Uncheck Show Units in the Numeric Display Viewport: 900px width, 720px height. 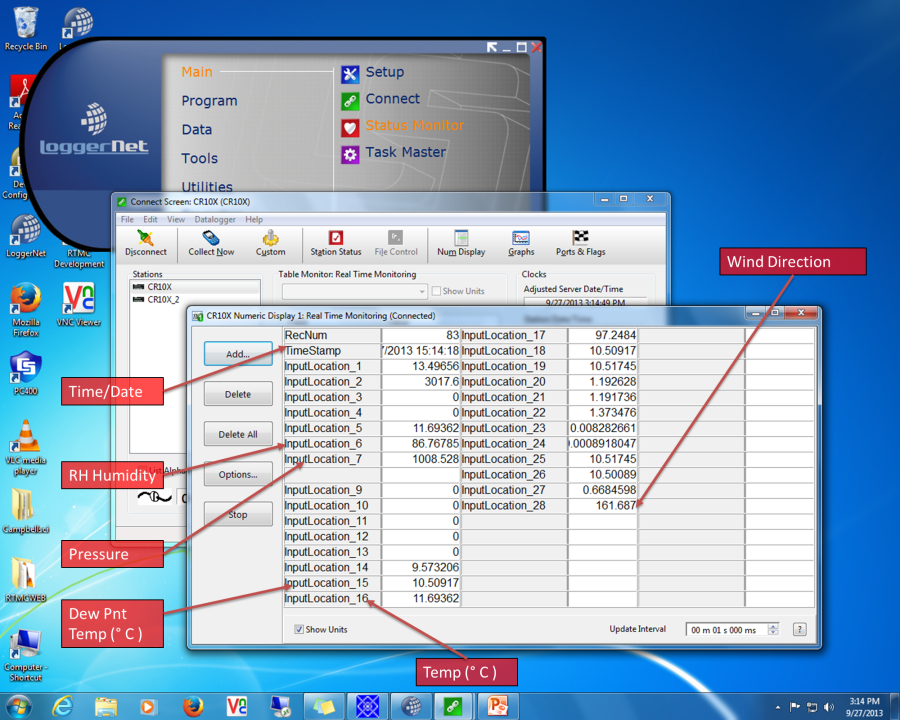point(300,630)
